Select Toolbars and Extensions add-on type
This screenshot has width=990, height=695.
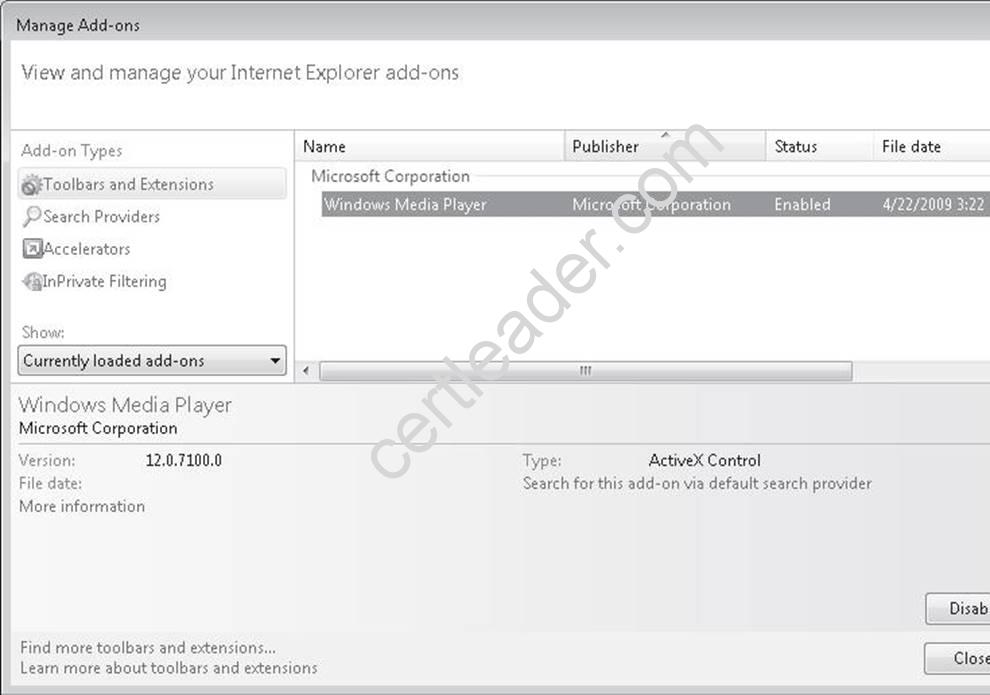pyautogui.click(x=152, y=184)
